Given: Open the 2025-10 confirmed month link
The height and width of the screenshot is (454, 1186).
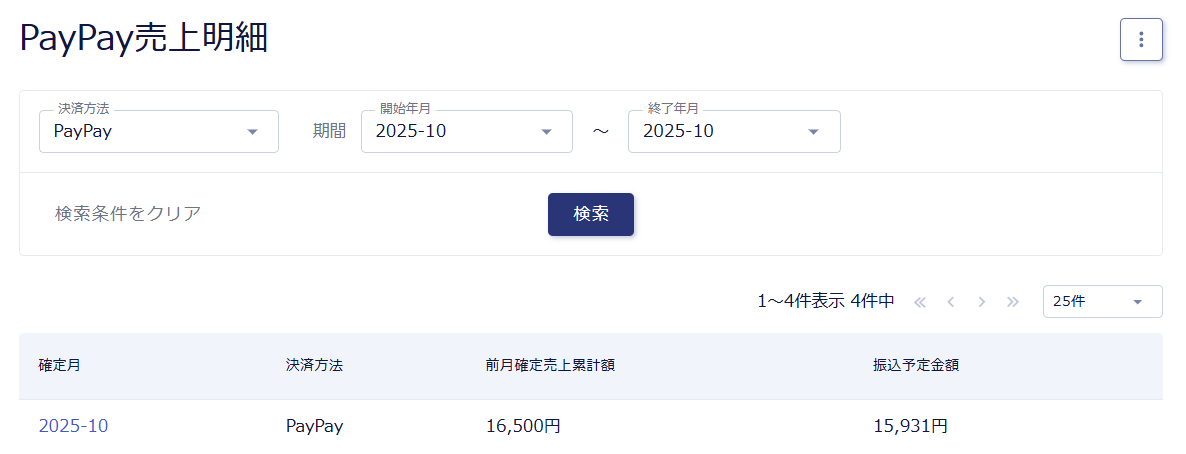Looking at the screenshot, I should coord(73,426).
